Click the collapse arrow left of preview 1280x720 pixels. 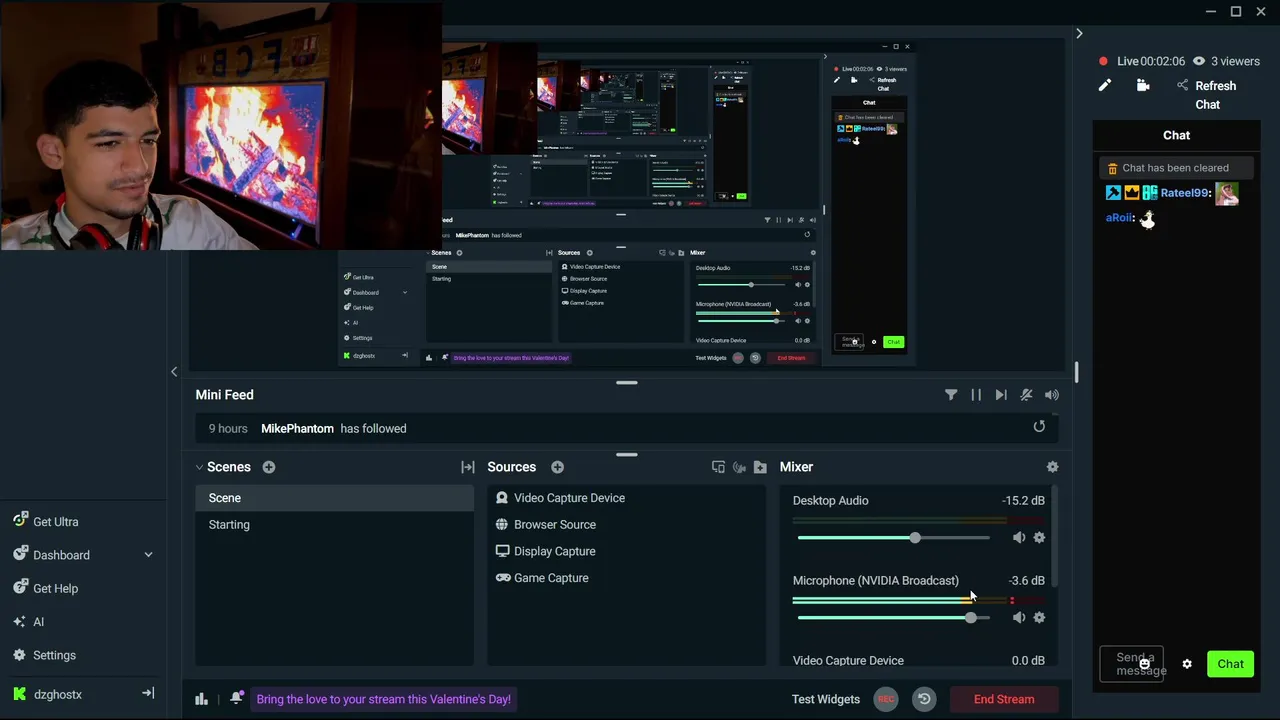coord(174,372)
